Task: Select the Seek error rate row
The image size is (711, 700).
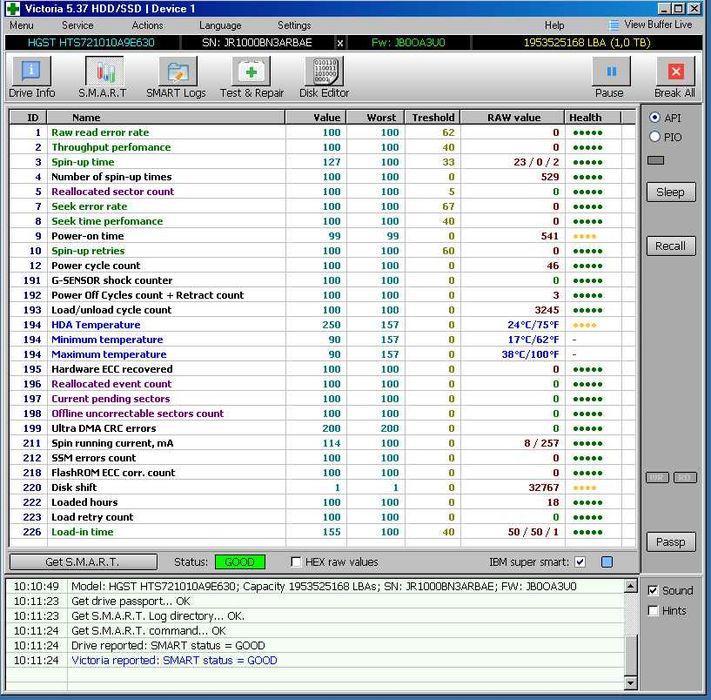Action: 322,206
